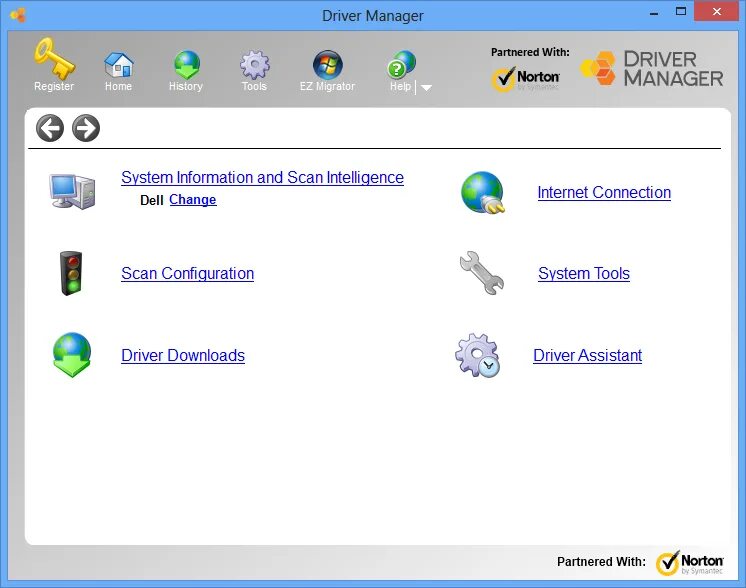Click the computer monitor system info icon
Viewport: 746px width, 588px height.
tap(72, 191)
